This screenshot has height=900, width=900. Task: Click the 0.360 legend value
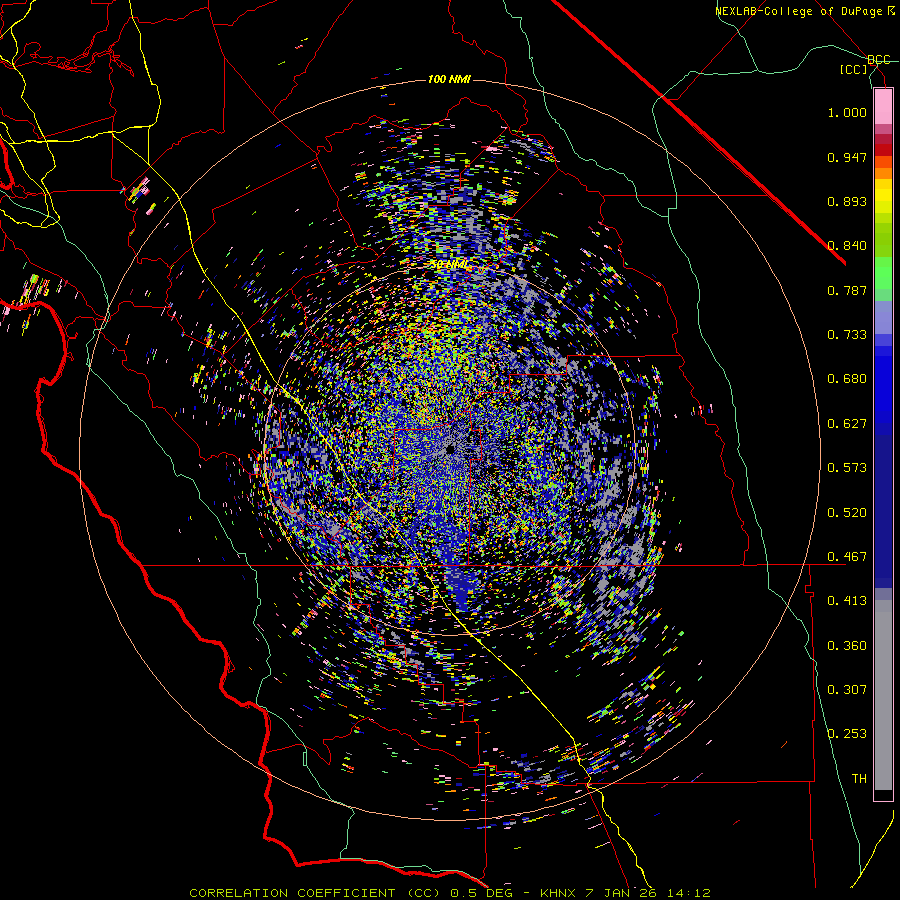tap(847, 646)
